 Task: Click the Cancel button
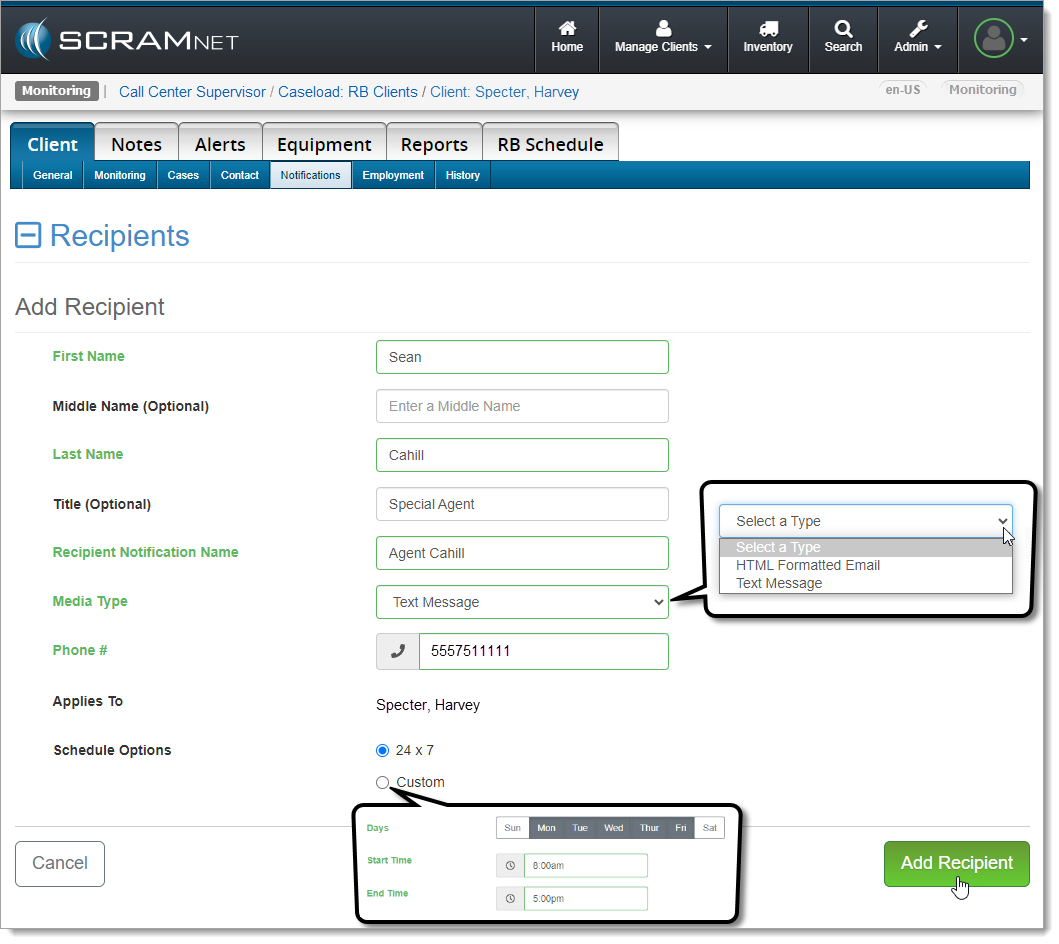[x=60, y=863]
